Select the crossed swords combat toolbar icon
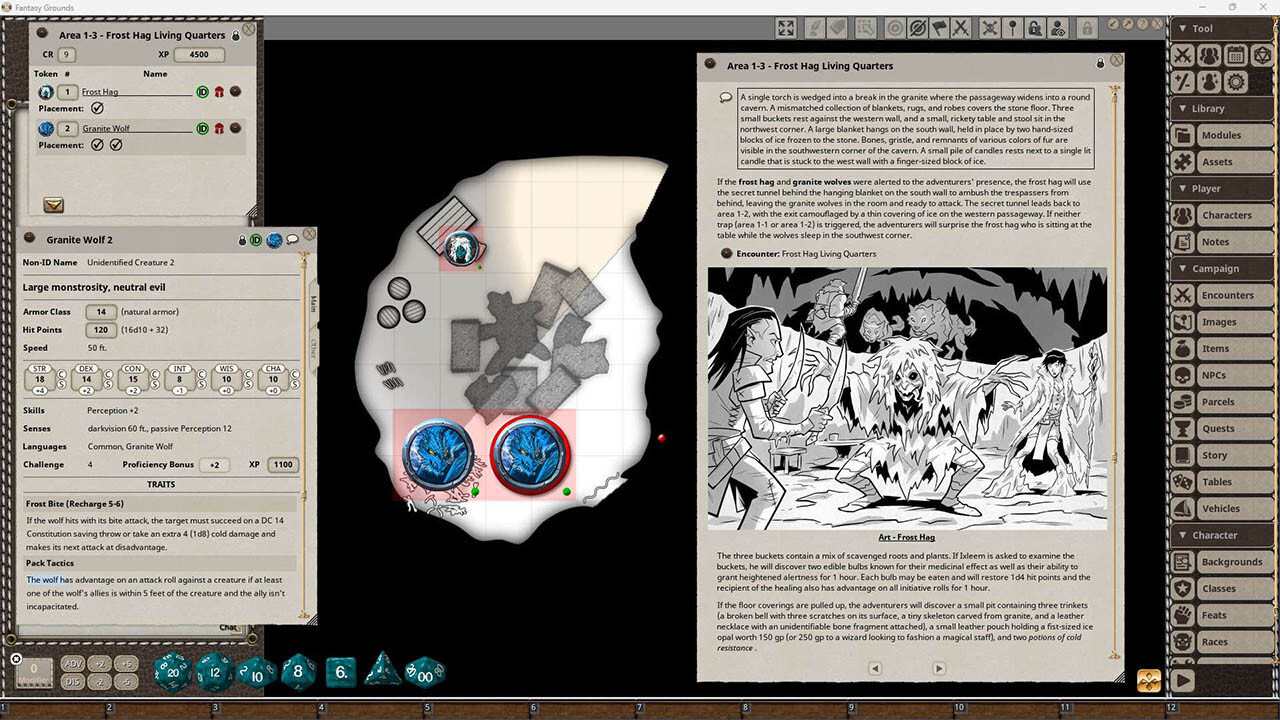 point(961,28)
